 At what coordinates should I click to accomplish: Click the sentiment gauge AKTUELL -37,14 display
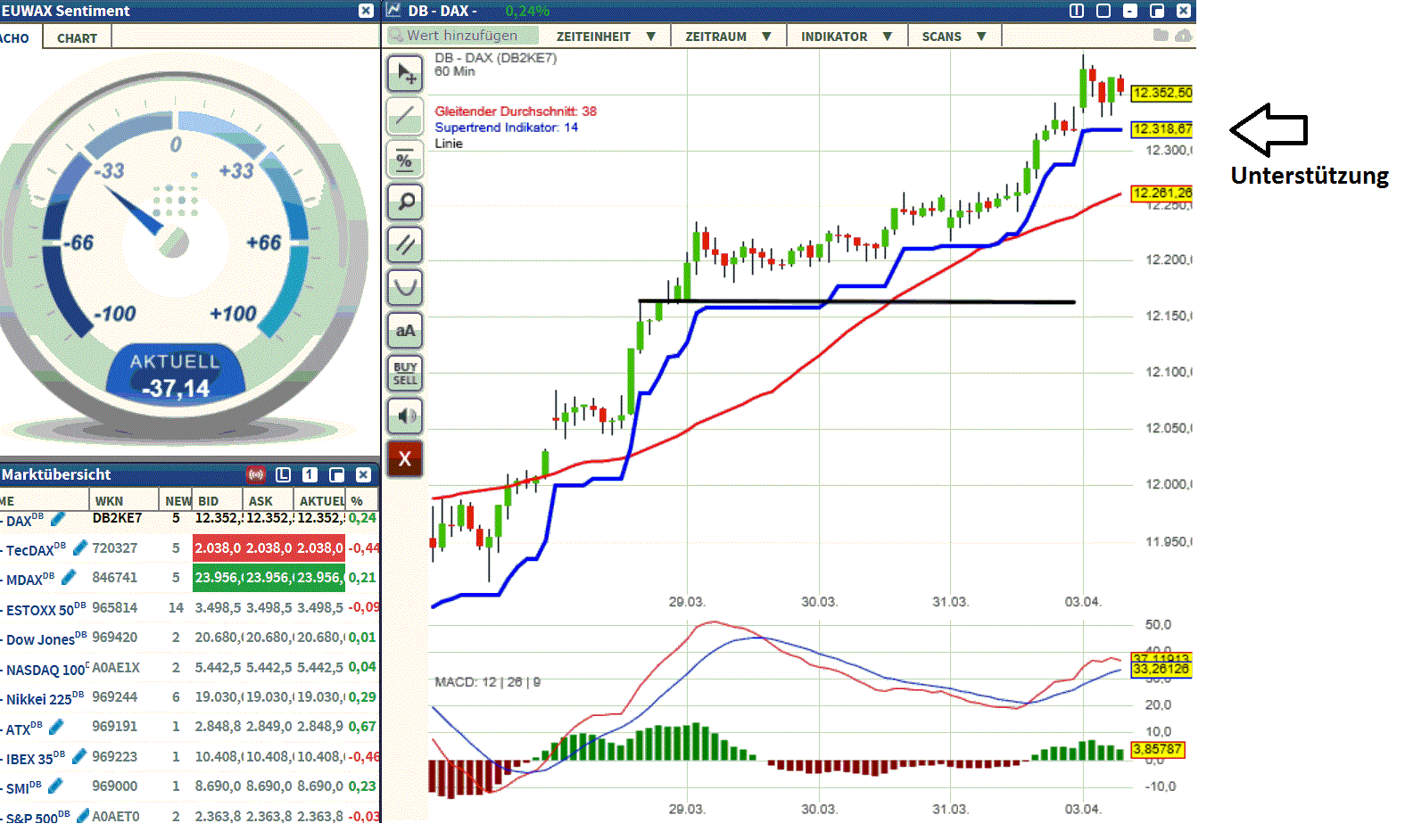[176, 376]
